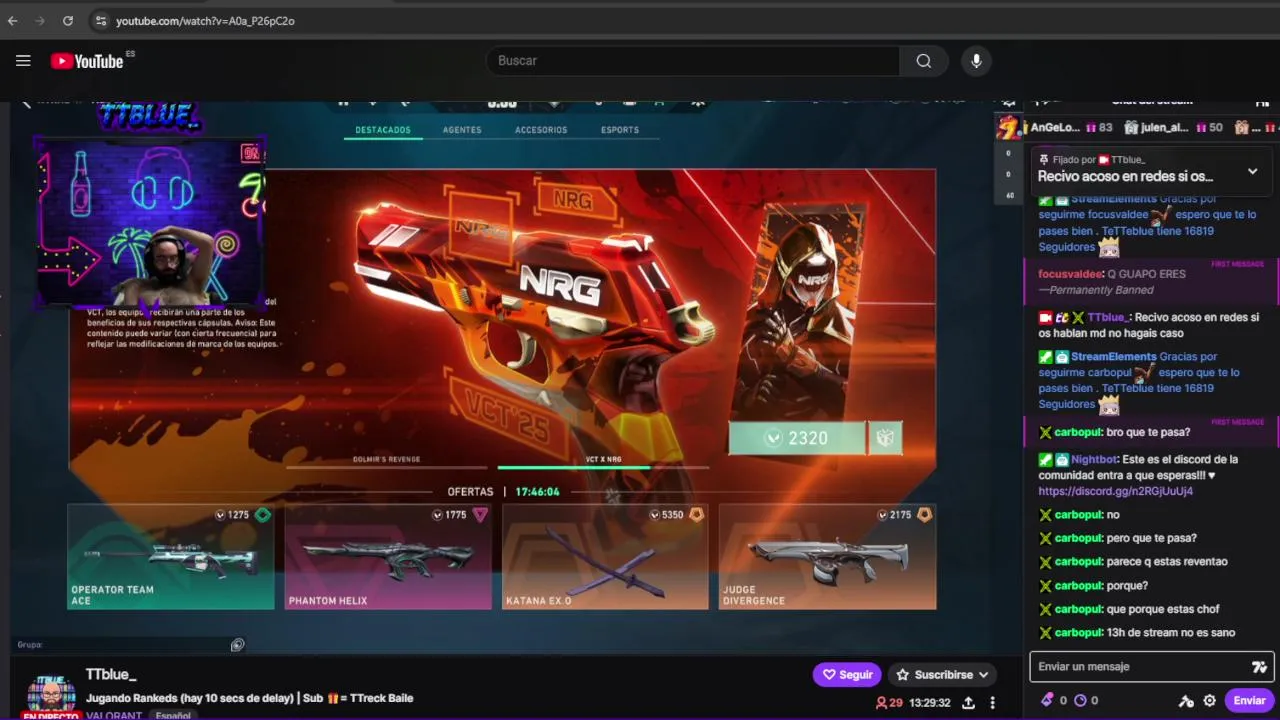This screenshot has width=1280, height=720.
Task: Click the focusvaldee username in chat
Action: pos(1070,274)
